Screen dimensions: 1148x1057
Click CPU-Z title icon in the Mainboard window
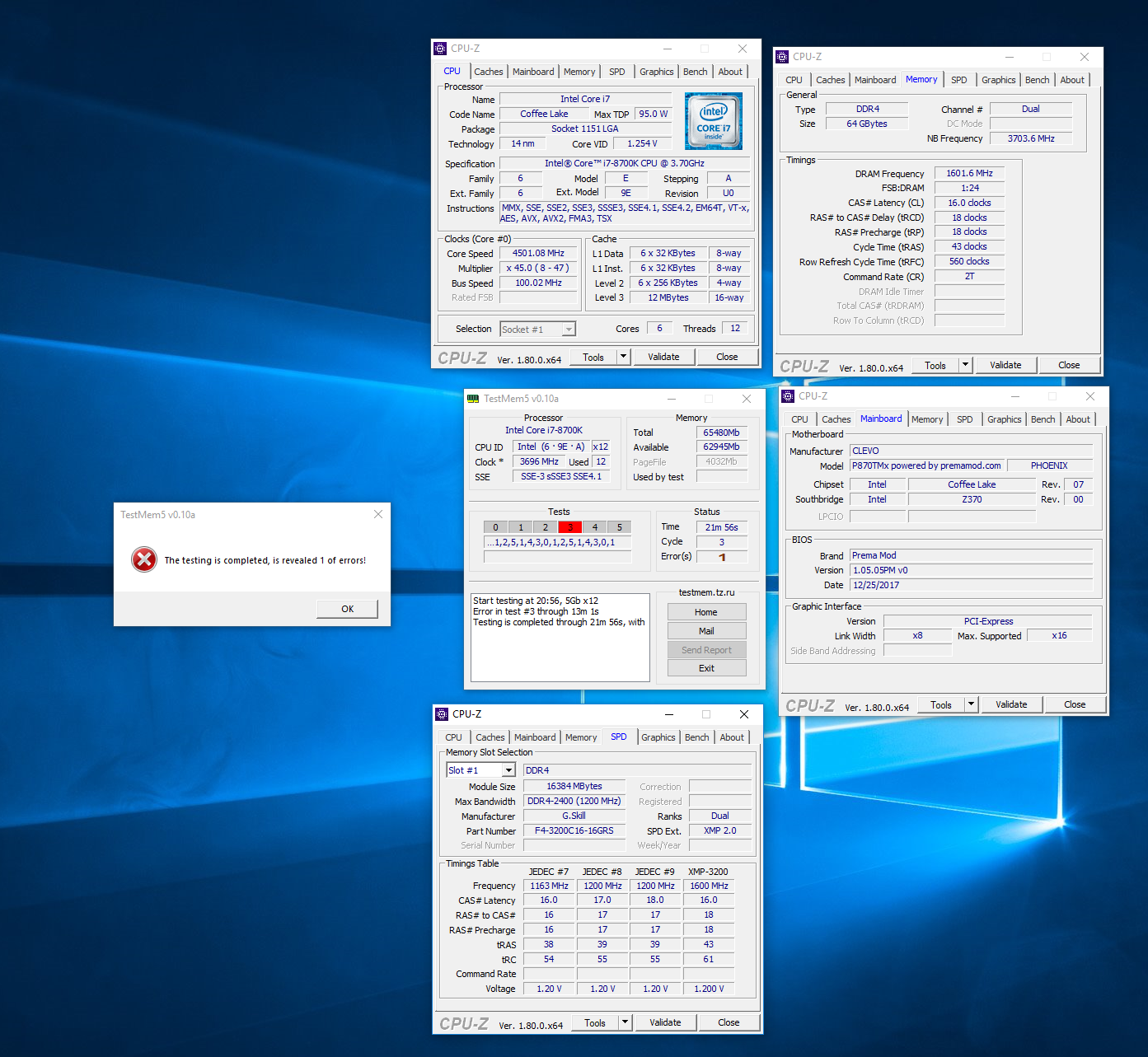[788, 396]
